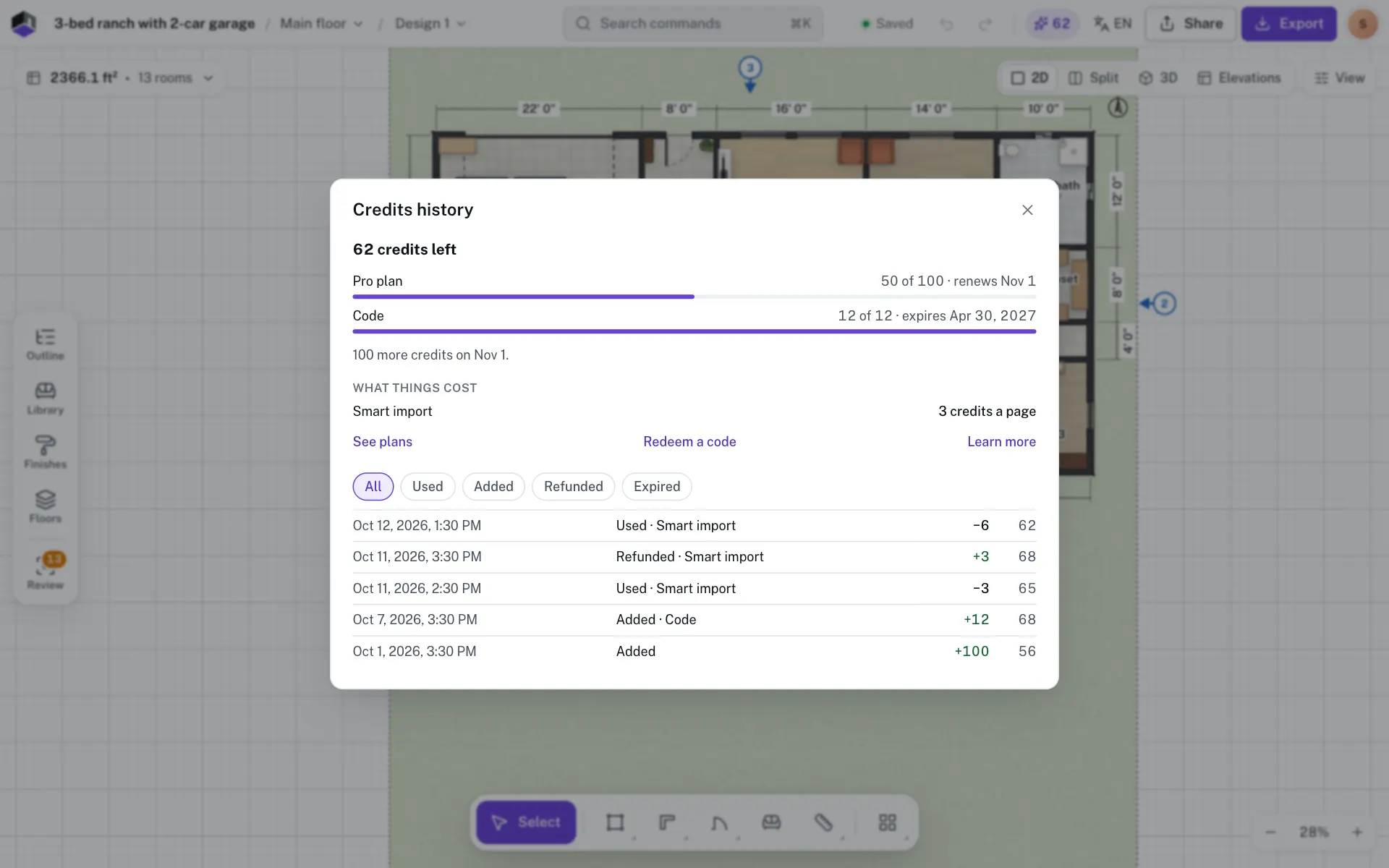Image resolution: width=1389 pixels, height=868 pixels.
Task: Filter history by Refunded
Action: tap(573, 487)
